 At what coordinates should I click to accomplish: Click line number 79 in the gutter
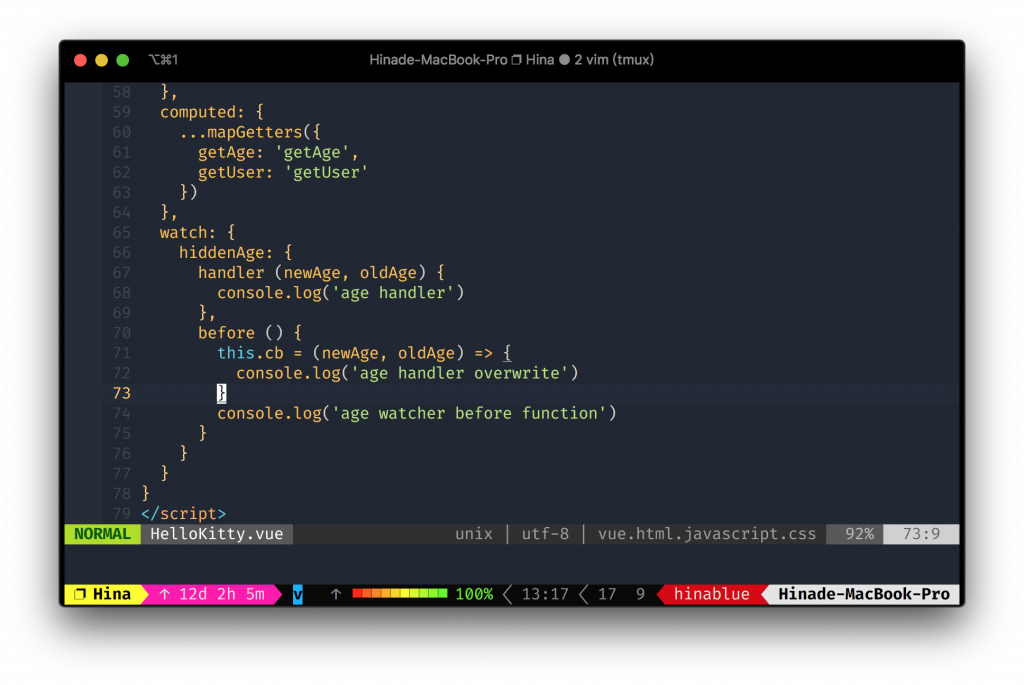(121, 514)
